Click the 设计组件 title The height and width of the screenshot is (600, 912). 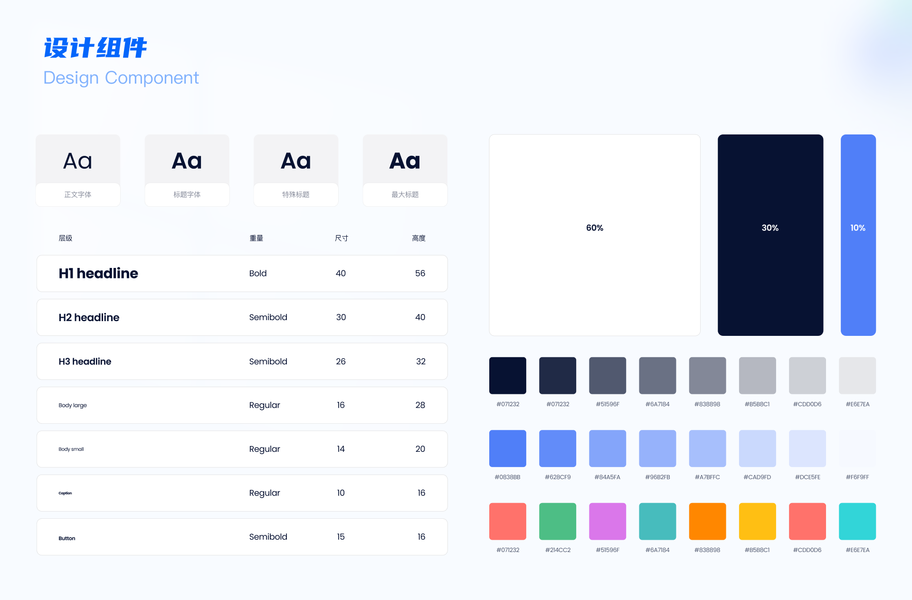(x=95, y=48)
